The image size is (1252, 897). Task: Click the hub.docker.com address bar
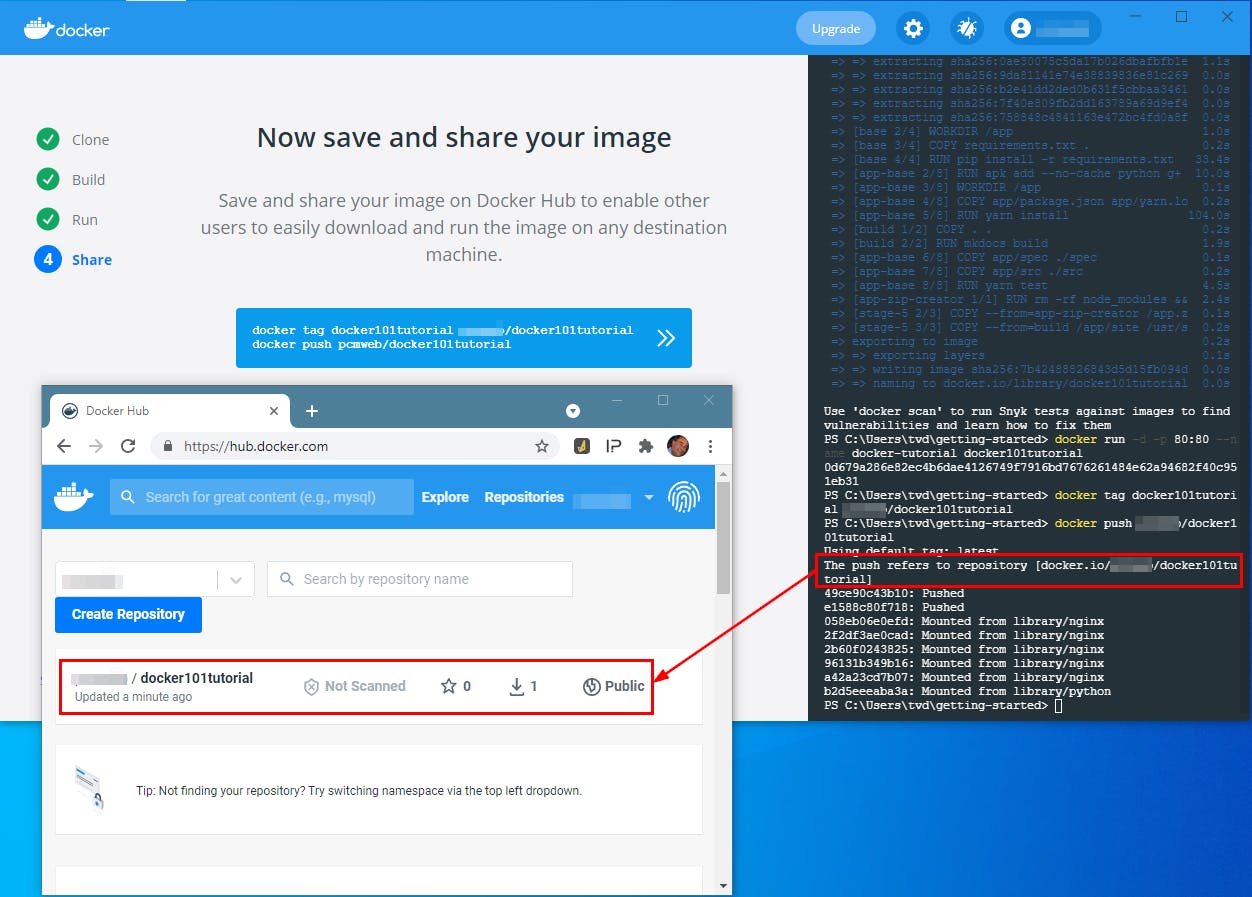point(355,446)
